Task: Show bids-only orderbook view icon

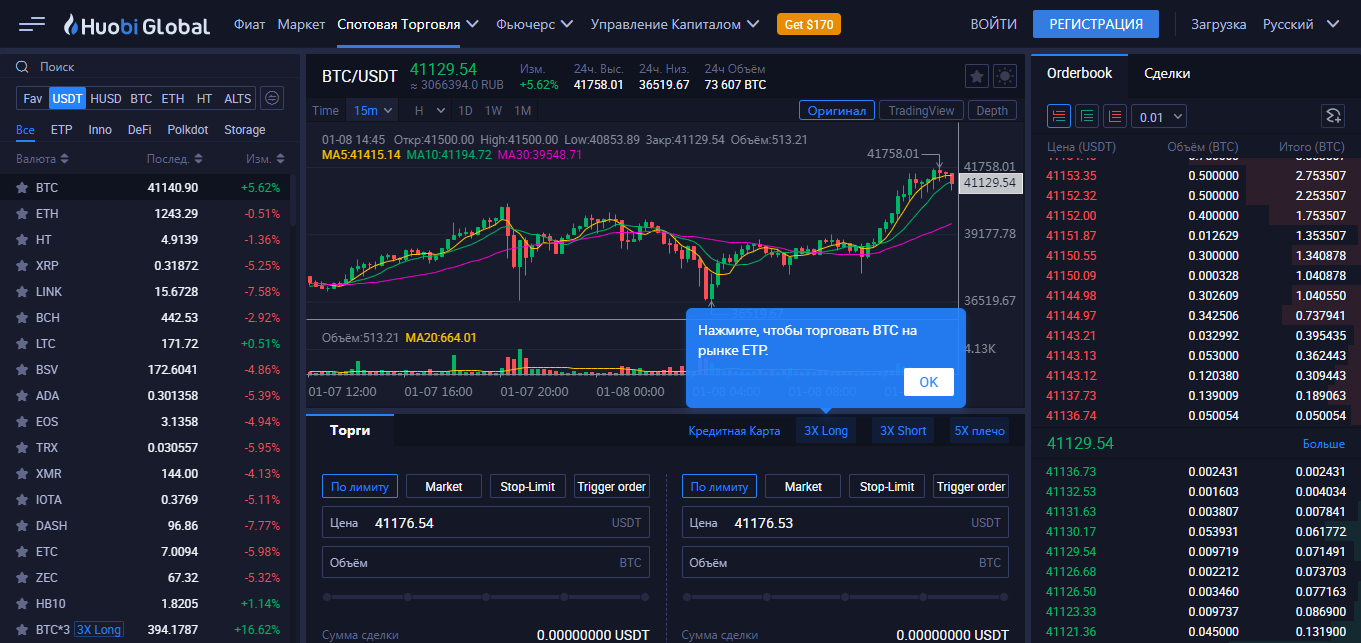Action: click(x=1087, y=116)
